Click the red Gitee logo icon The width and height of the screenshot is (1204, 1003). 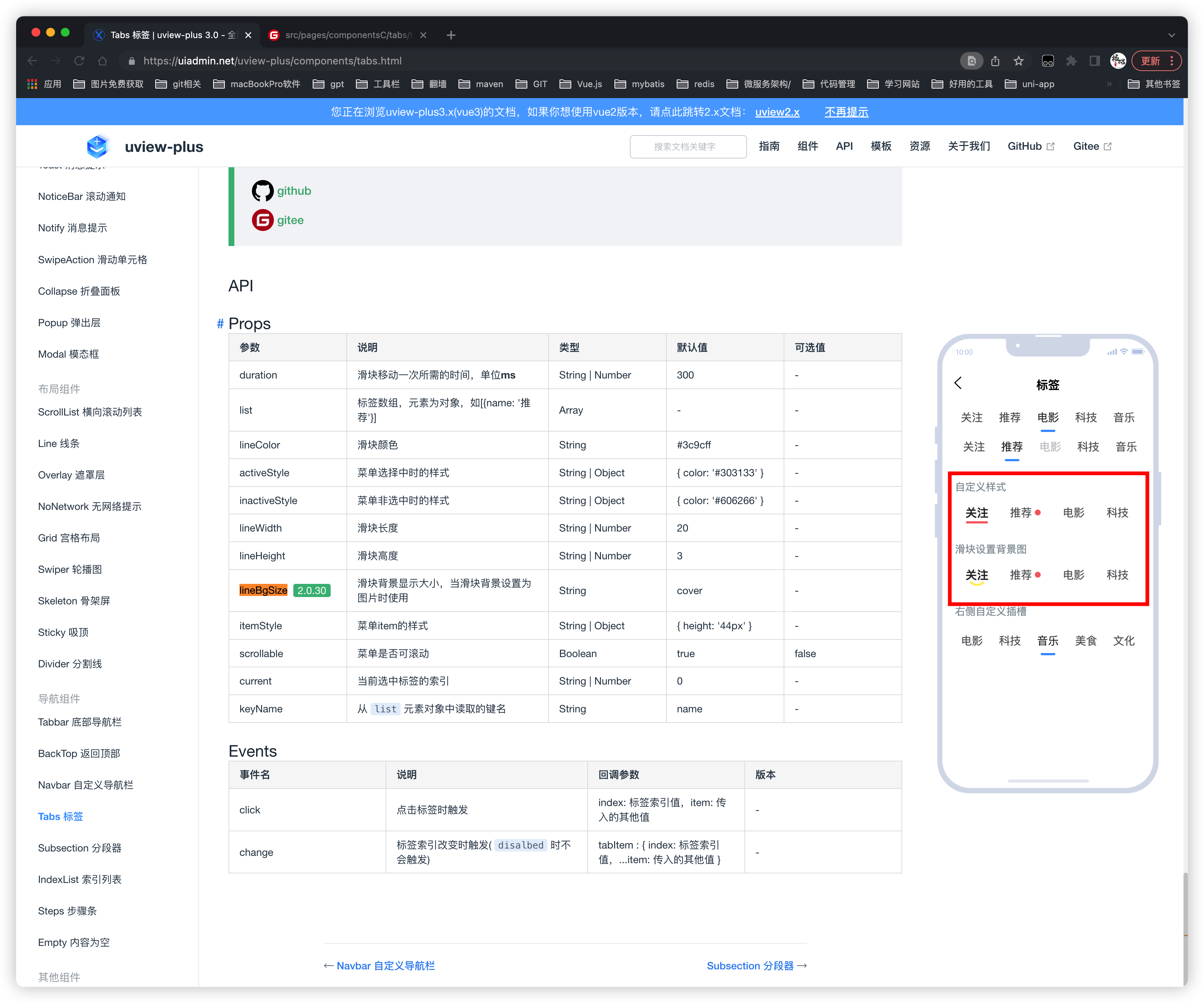pyautogui.click(x=263, y=220)
